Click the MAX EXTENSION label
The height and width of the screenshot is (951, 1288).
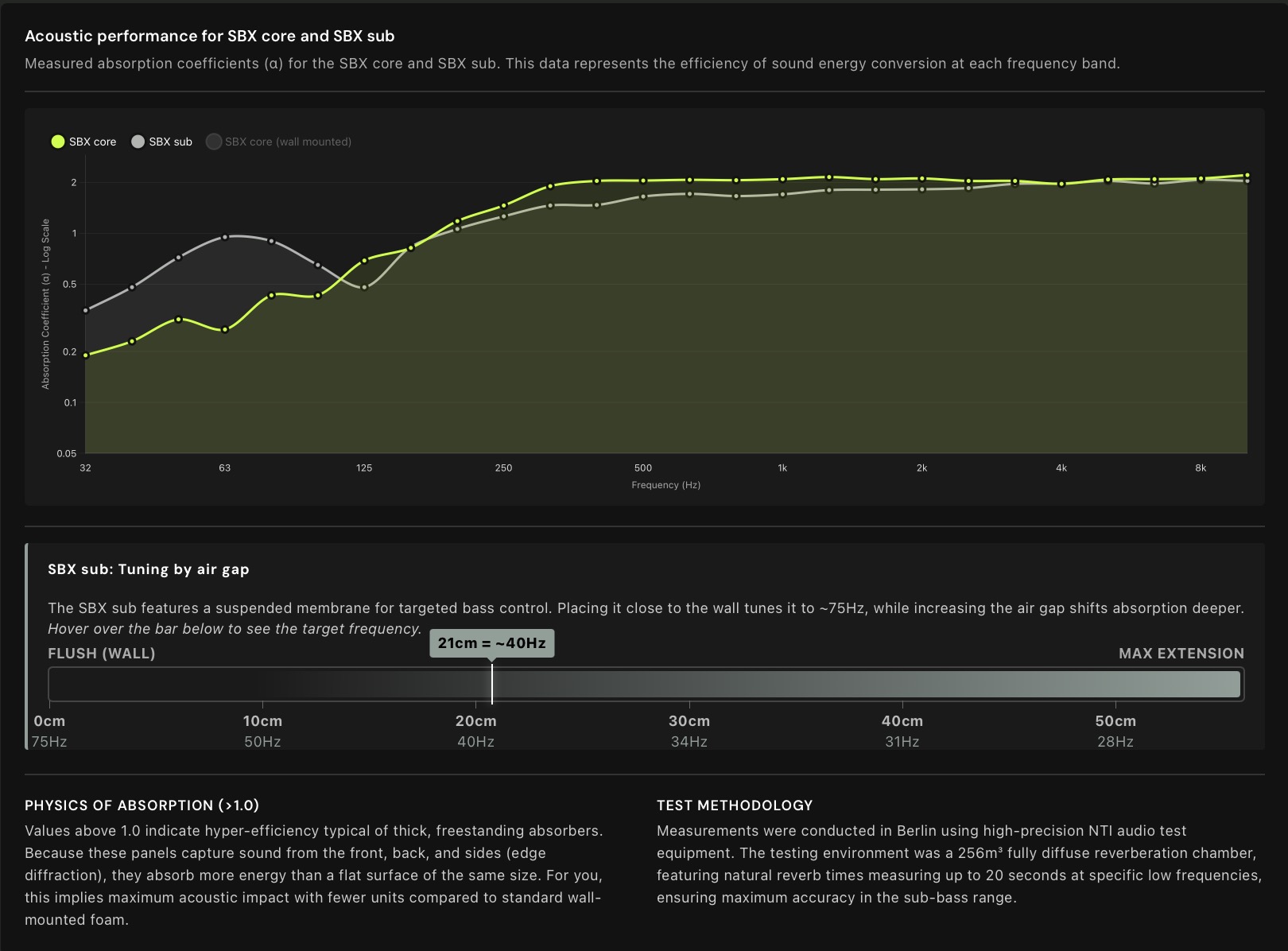click(x=1181, y=654)
